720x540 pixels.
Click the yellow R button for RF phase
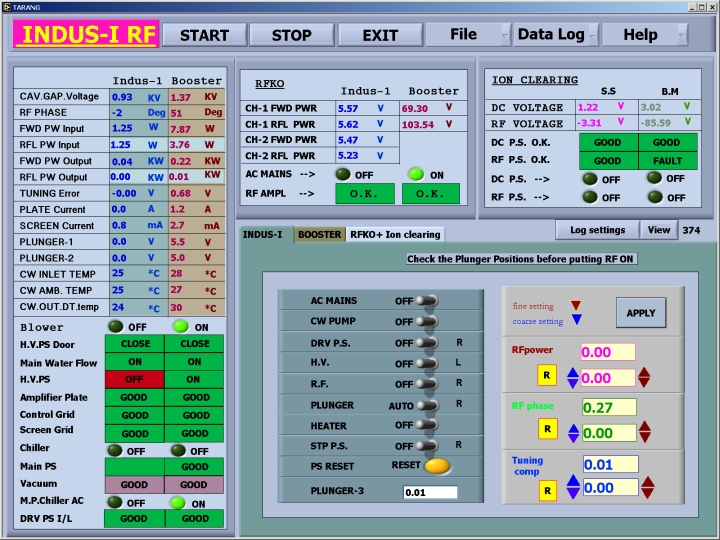click(x=547, y=429)
